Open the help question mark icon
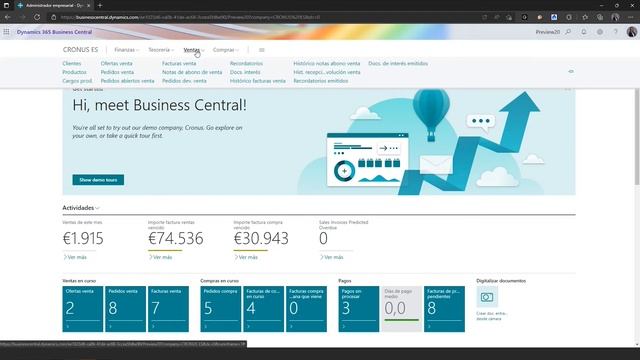This screenshot has height=360, width=640. (x=616, y=32)
